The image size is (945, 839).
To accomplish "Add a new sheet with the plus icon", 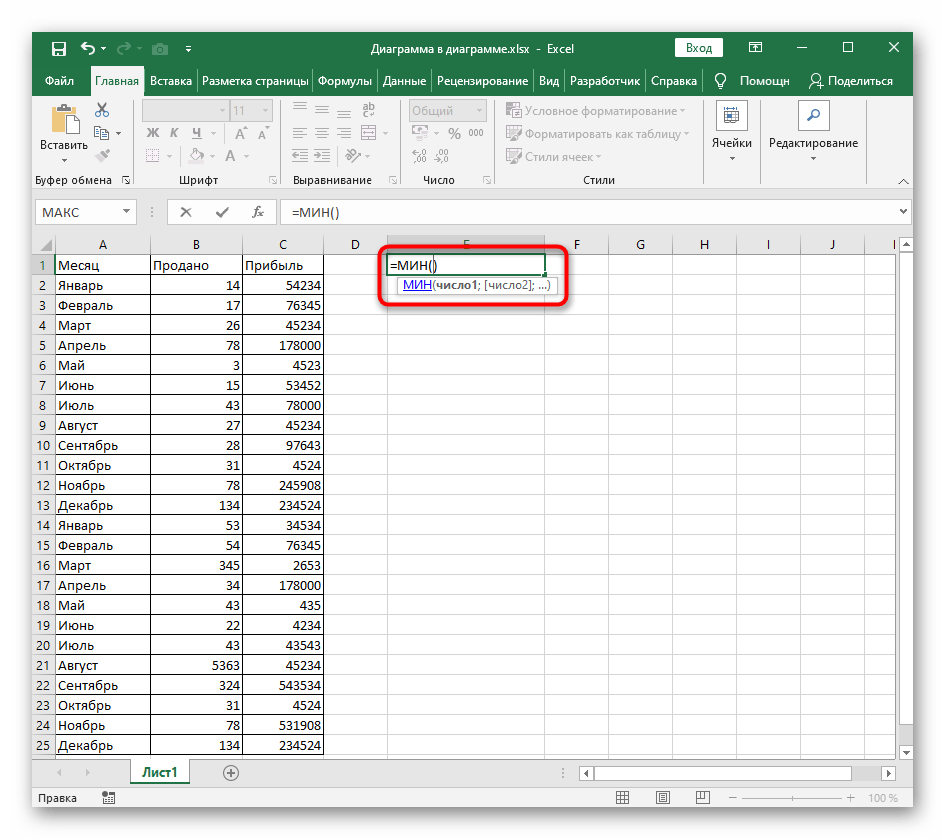I will (x=231, y=773).
